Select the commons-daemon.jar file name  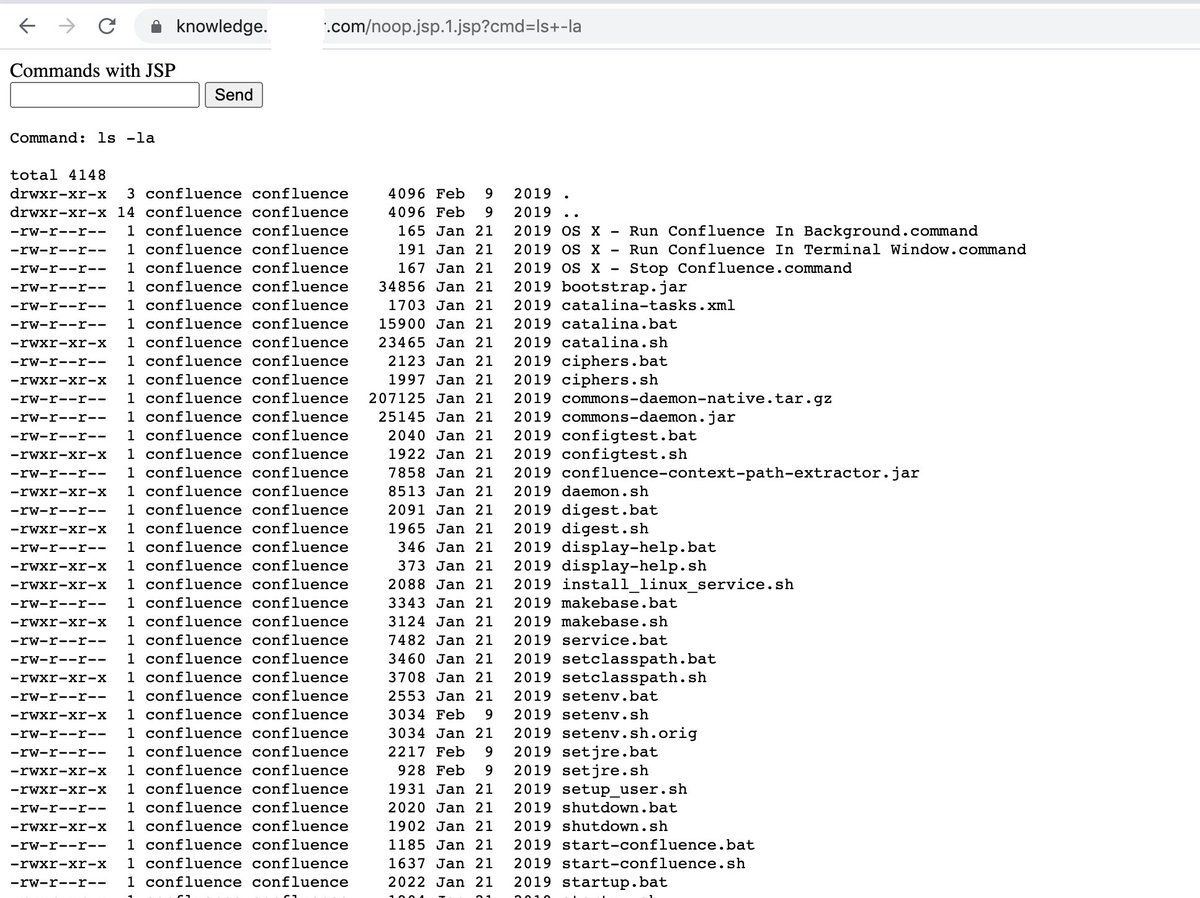coord(649,417)
